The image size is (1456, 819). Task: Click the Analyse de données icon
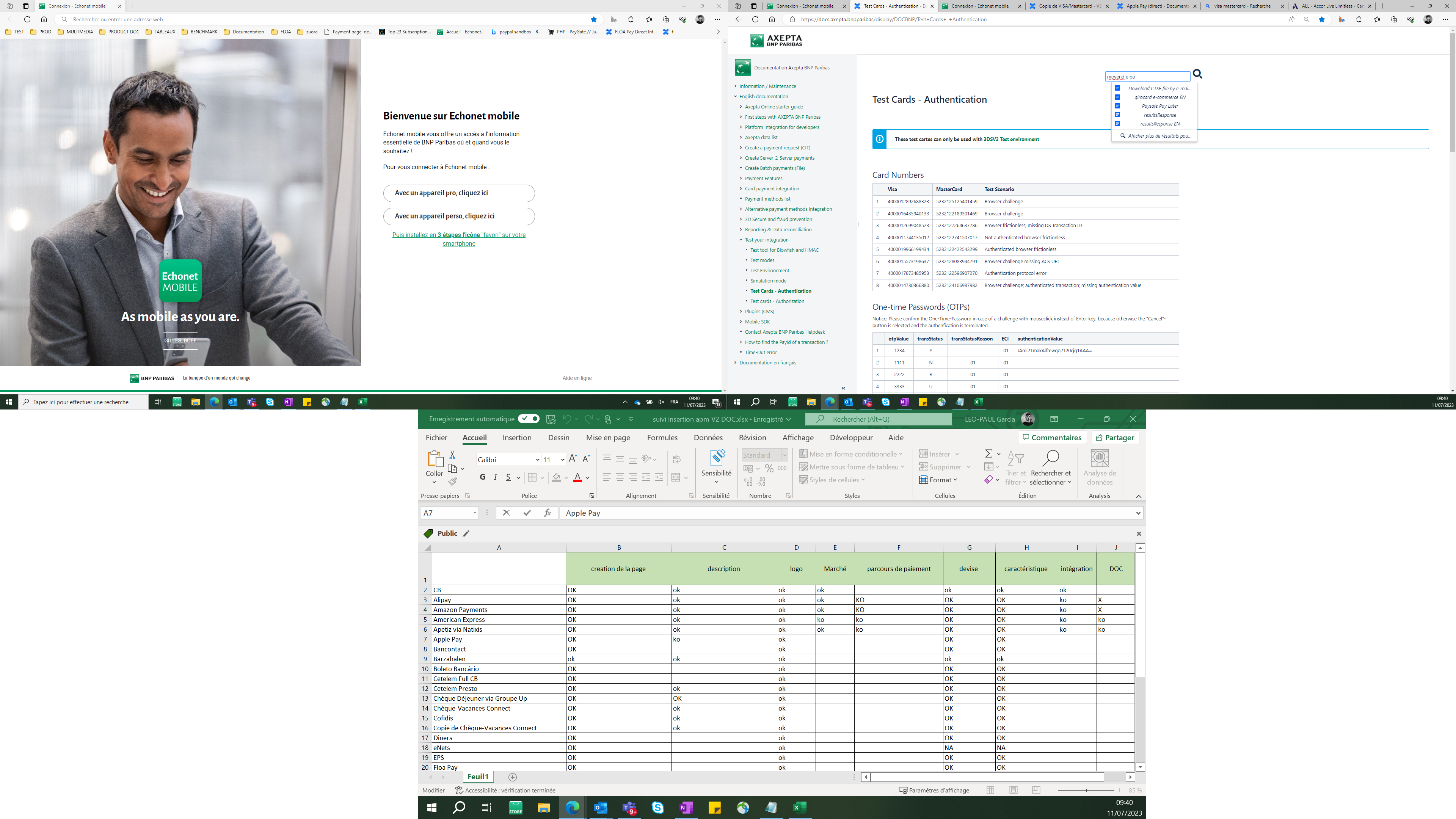[1099, 458]
